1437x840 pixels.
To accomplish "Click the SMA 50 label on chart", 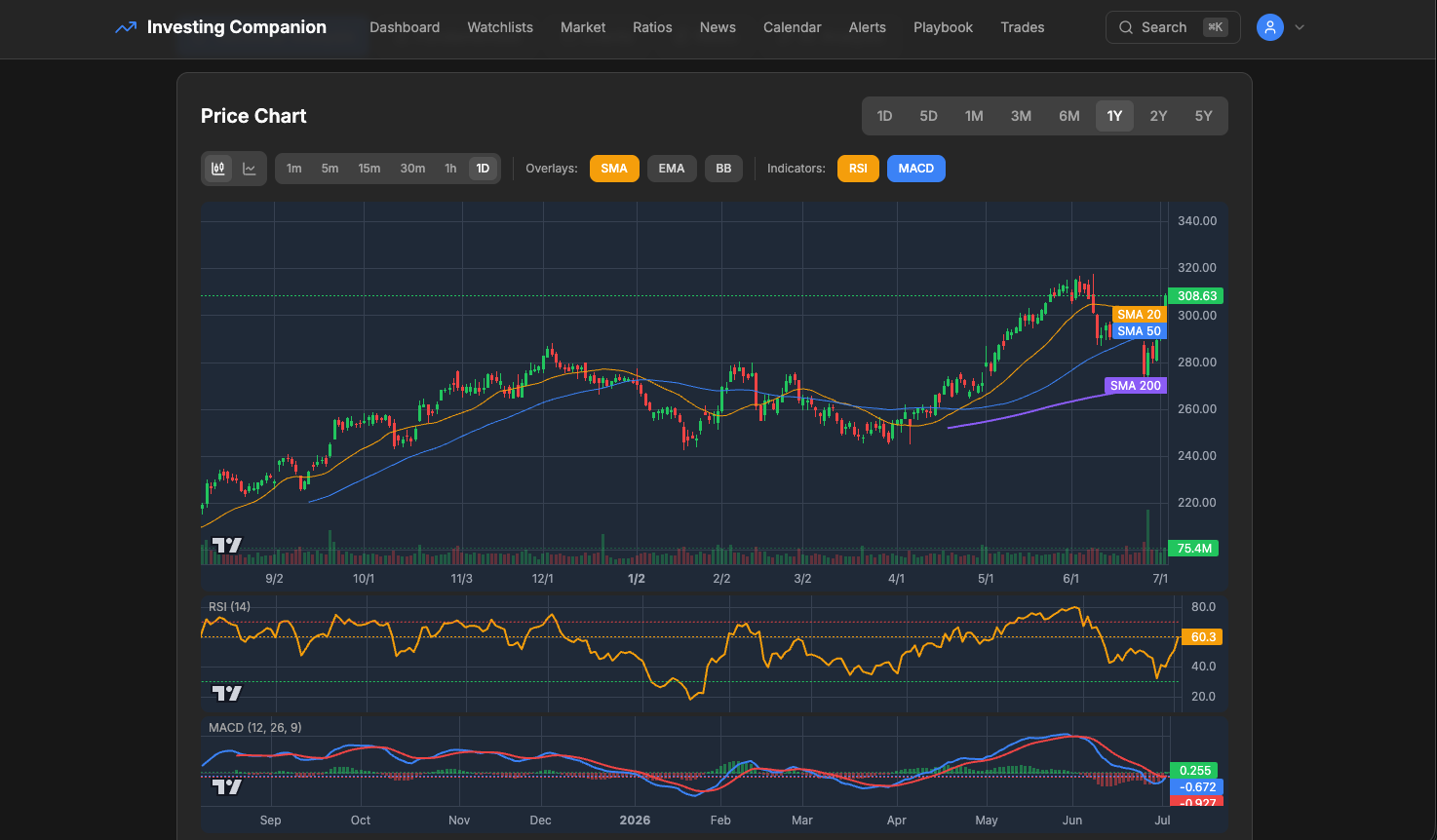I will click(x=1139, y=331).
